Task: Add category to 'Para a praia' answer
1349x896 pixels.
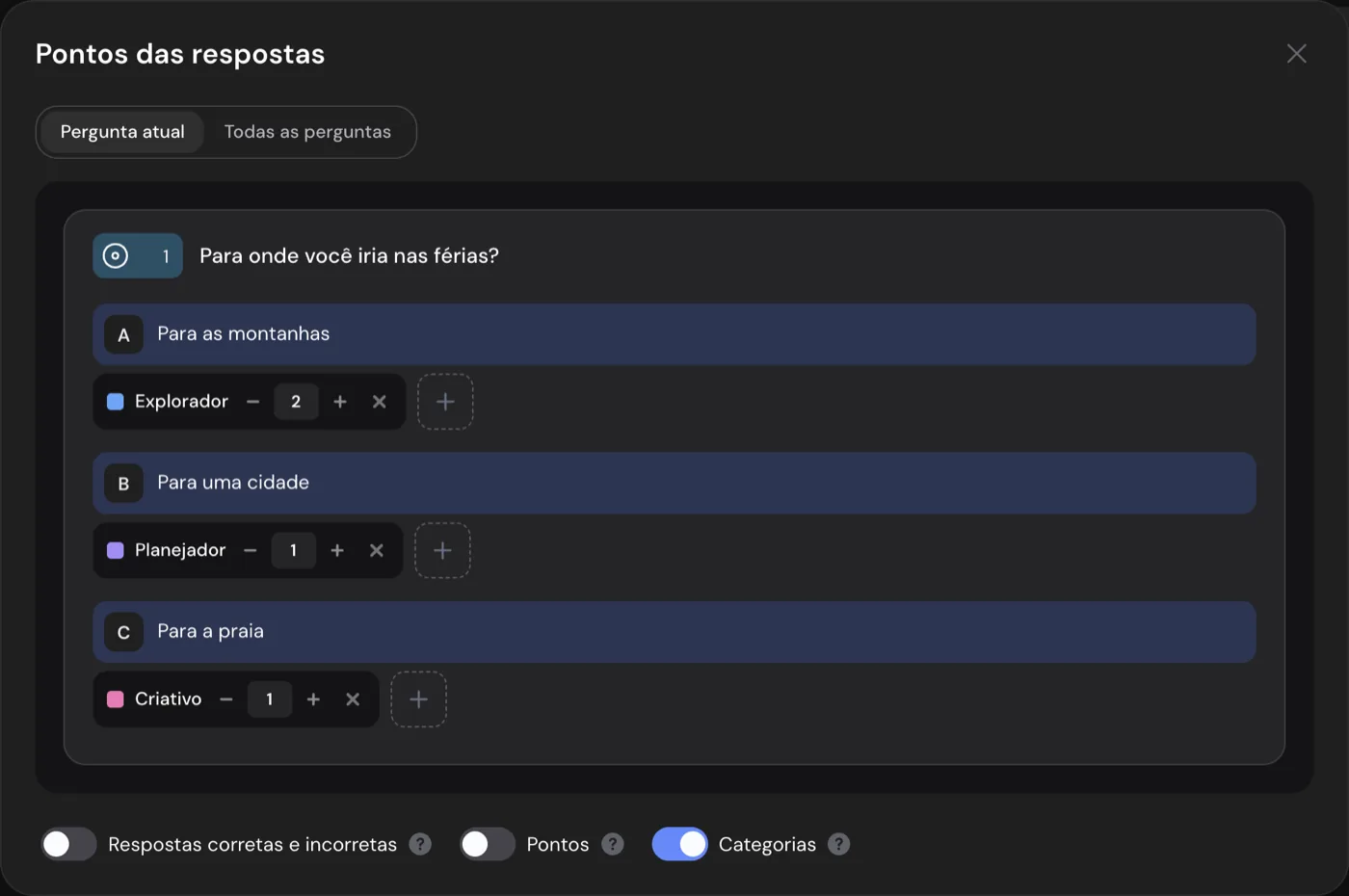Action: (x=418, y=699)
